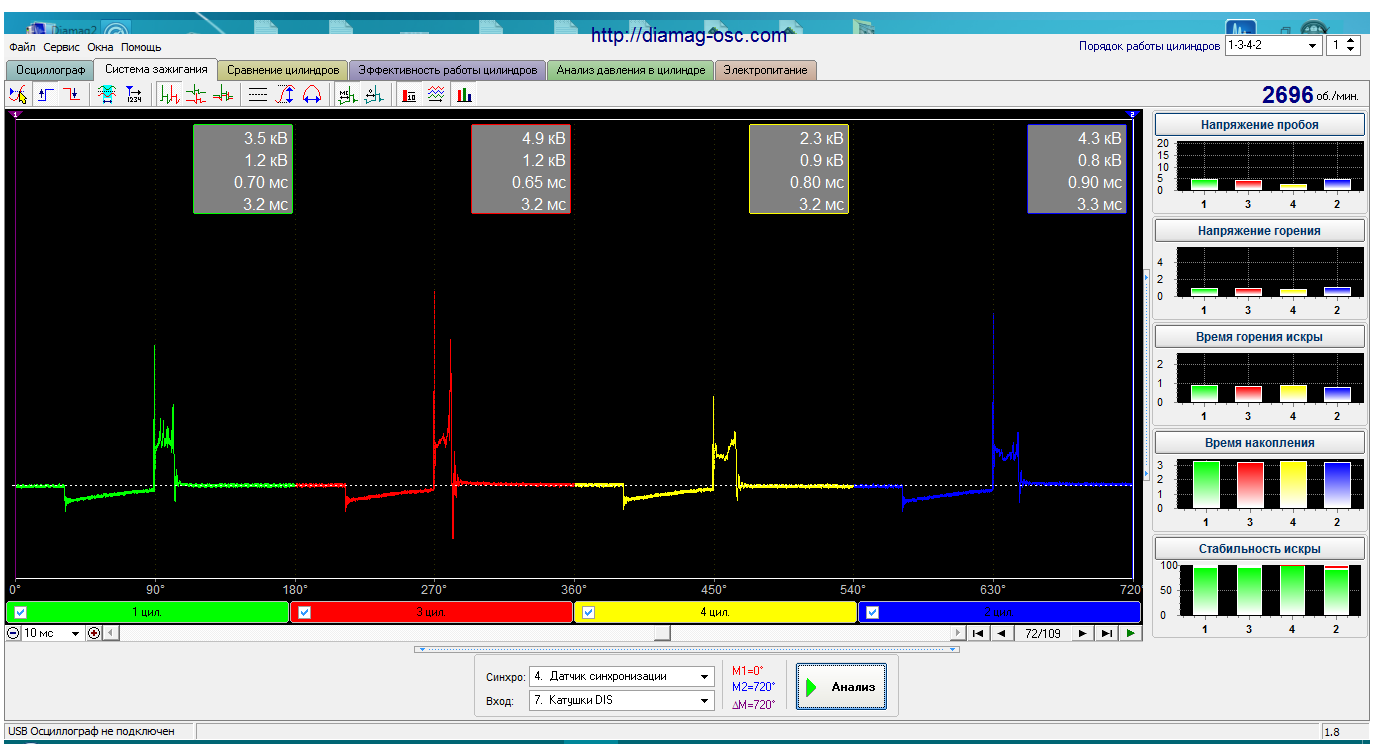Click the Напряжение пробоя panel header

(1259, 125)
